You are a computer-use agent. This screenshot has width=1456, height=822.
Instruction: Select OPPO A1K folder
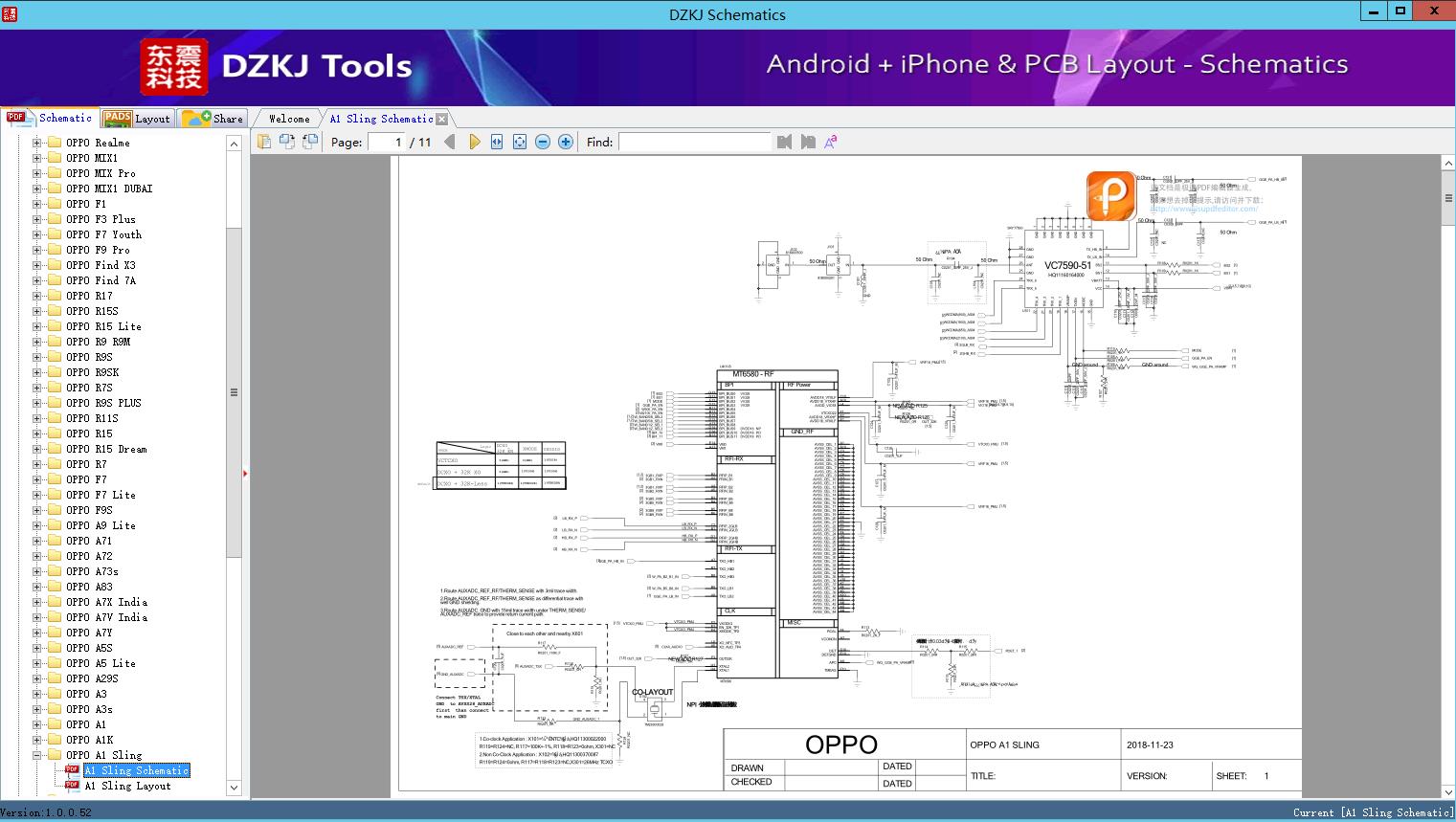(x=89, y=740)
